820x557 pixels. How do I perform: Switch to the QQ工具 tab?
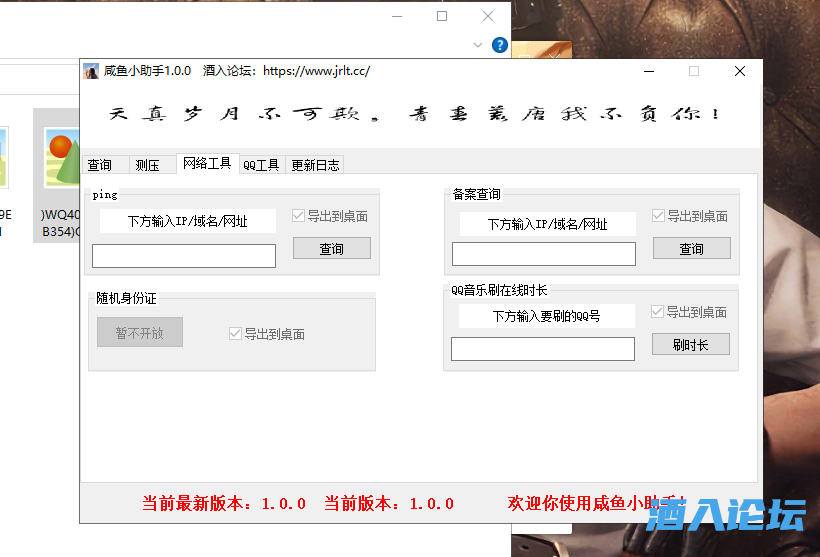click(261, 166)
